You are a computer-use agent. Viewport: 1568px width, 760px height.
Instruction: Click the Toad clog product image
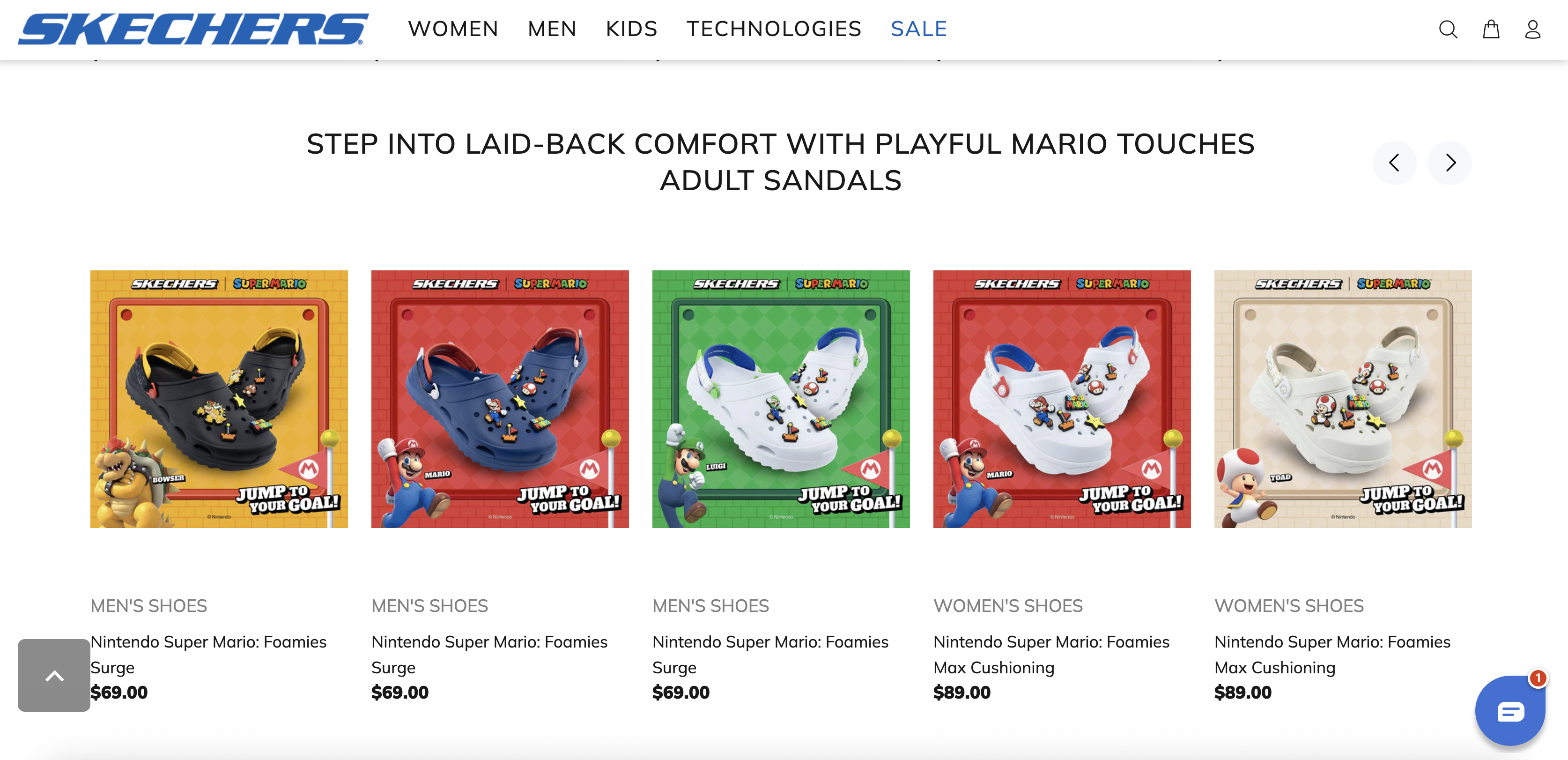click(1342, 399)
